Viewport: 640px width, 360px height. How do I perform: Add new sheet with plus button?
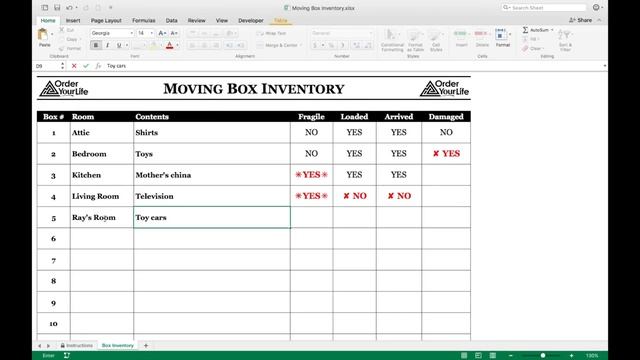pyautogui.click(x=146, y=345)
